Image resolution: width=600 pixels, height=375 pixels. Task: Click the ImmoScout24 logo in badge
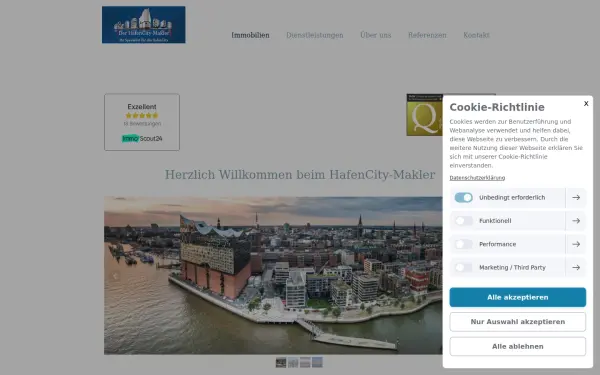tap(142, 139)
